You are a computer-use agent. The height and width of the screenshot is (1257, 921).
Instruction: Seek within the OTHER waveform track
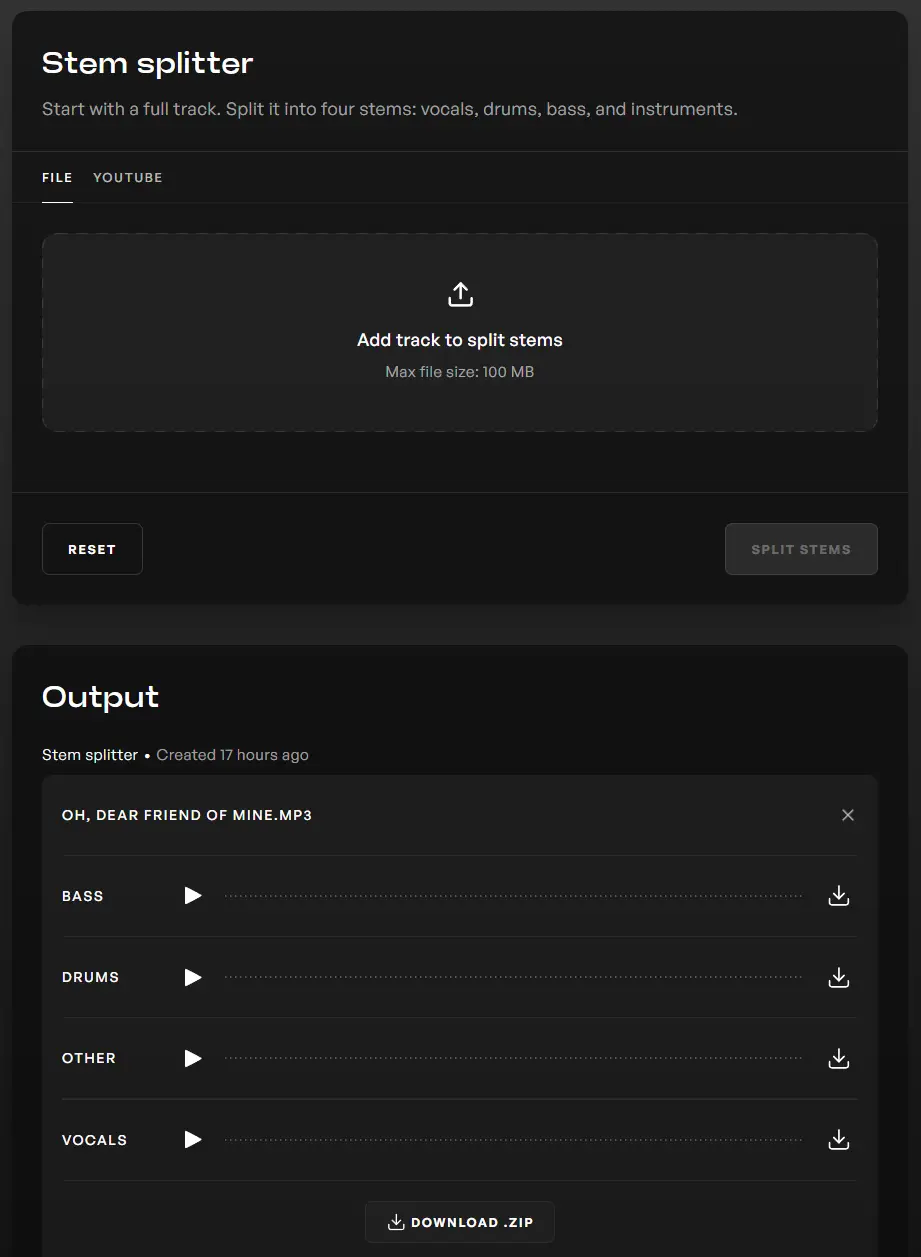tap(514, 1058)
